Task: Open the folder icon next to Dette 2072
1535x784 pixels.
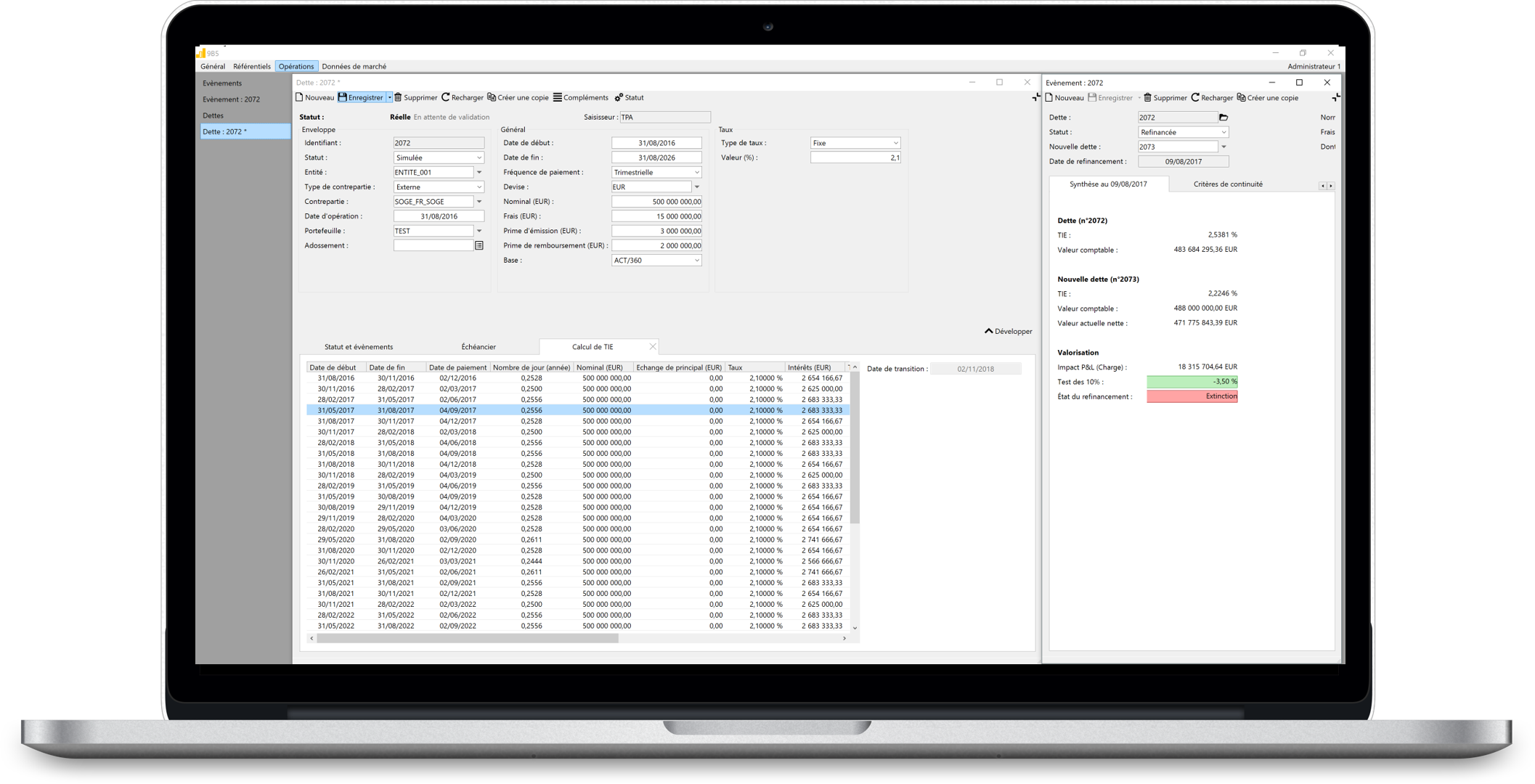Action: click(x=1223, y=118)
